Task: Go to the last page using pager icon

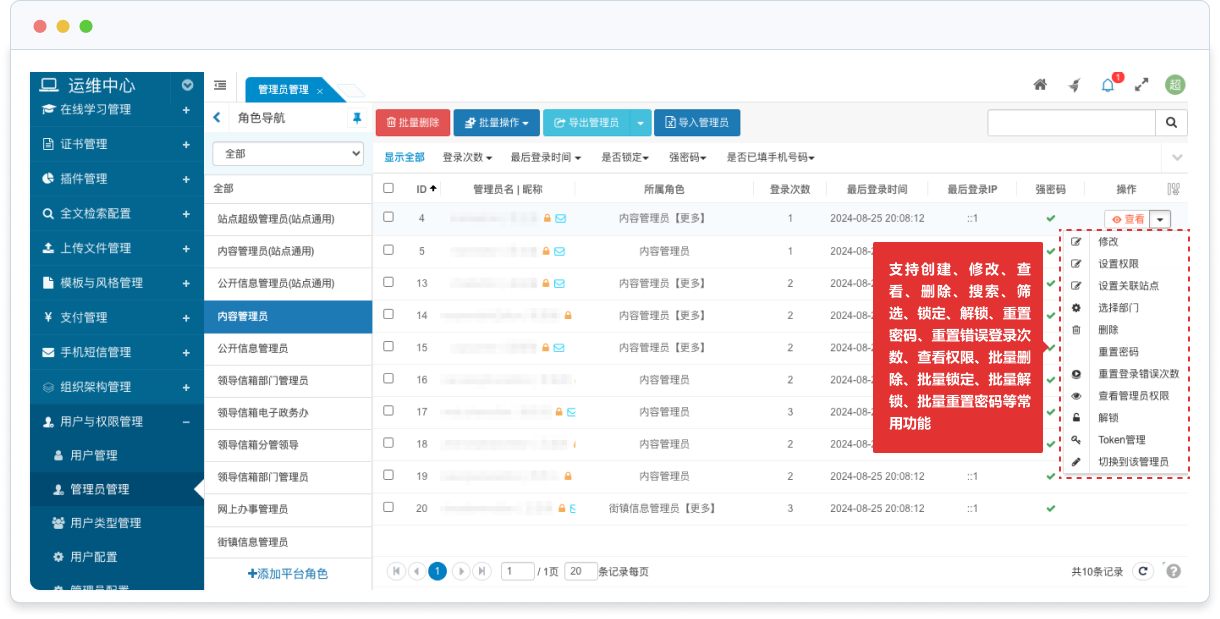Action: (x=483, y=571)
